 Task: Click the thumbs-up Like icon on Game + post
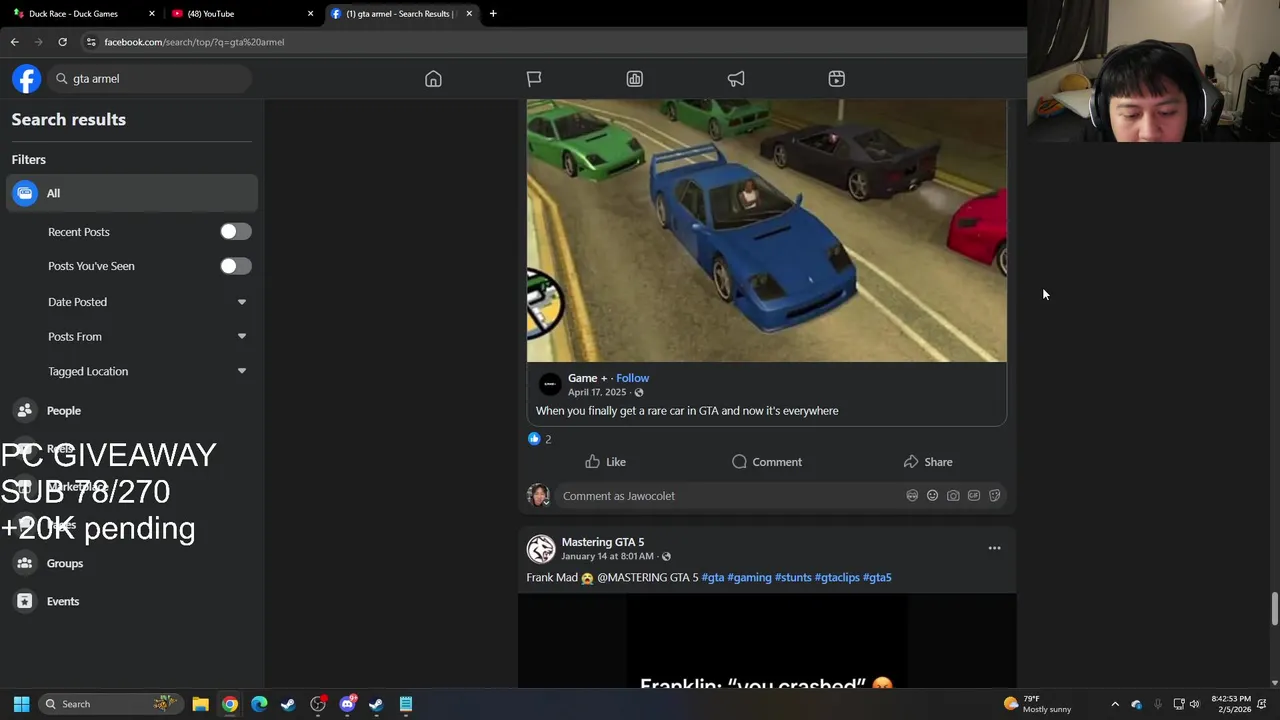coord(593,461)
